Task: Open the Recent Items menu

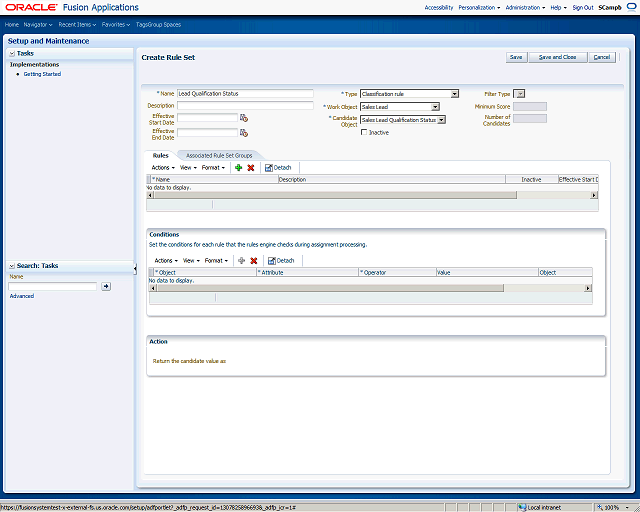Action: (x=77, y=25)
